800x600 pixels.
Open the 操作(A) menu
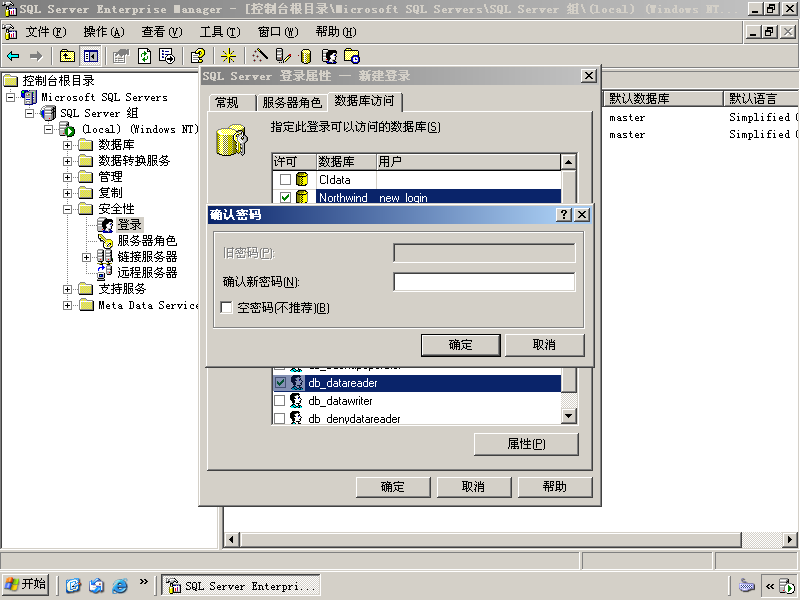coord(104,32)
